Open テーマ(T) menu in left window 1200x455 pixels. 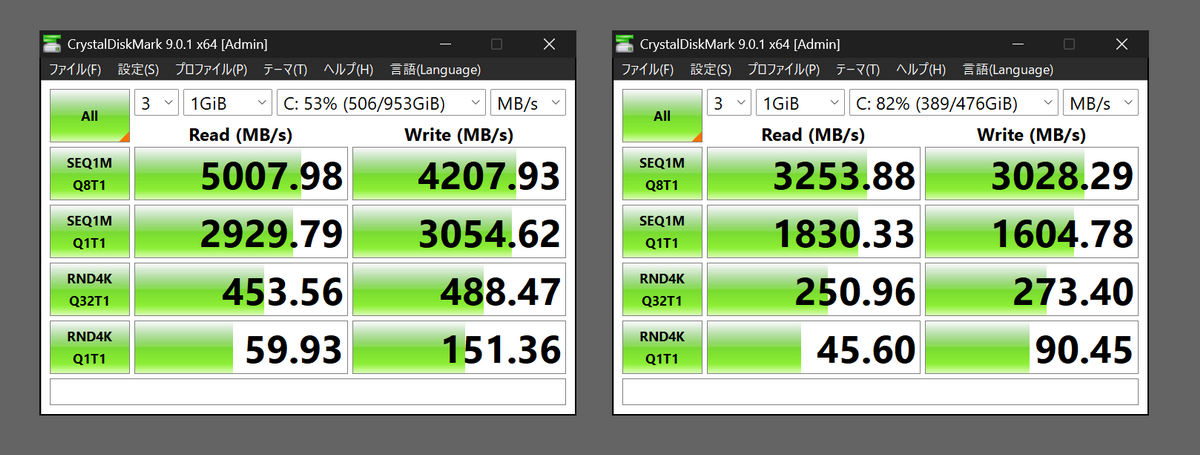285,69
